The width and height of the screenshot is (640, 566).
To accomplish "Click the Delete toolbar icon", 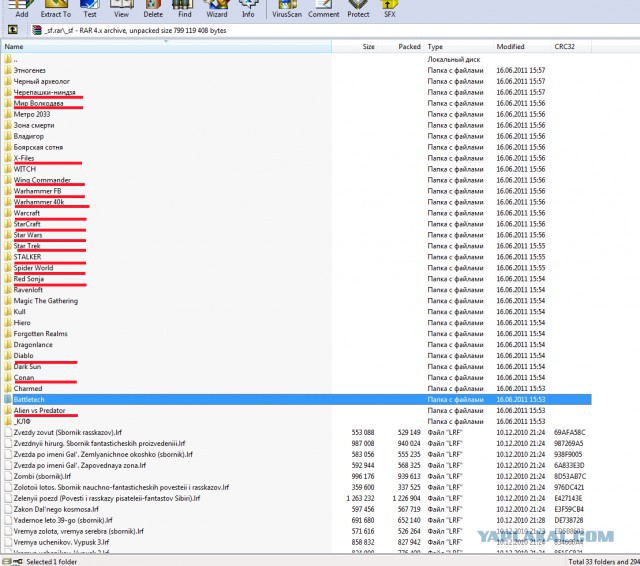I will pyautogui.click(x=153, y=9).
